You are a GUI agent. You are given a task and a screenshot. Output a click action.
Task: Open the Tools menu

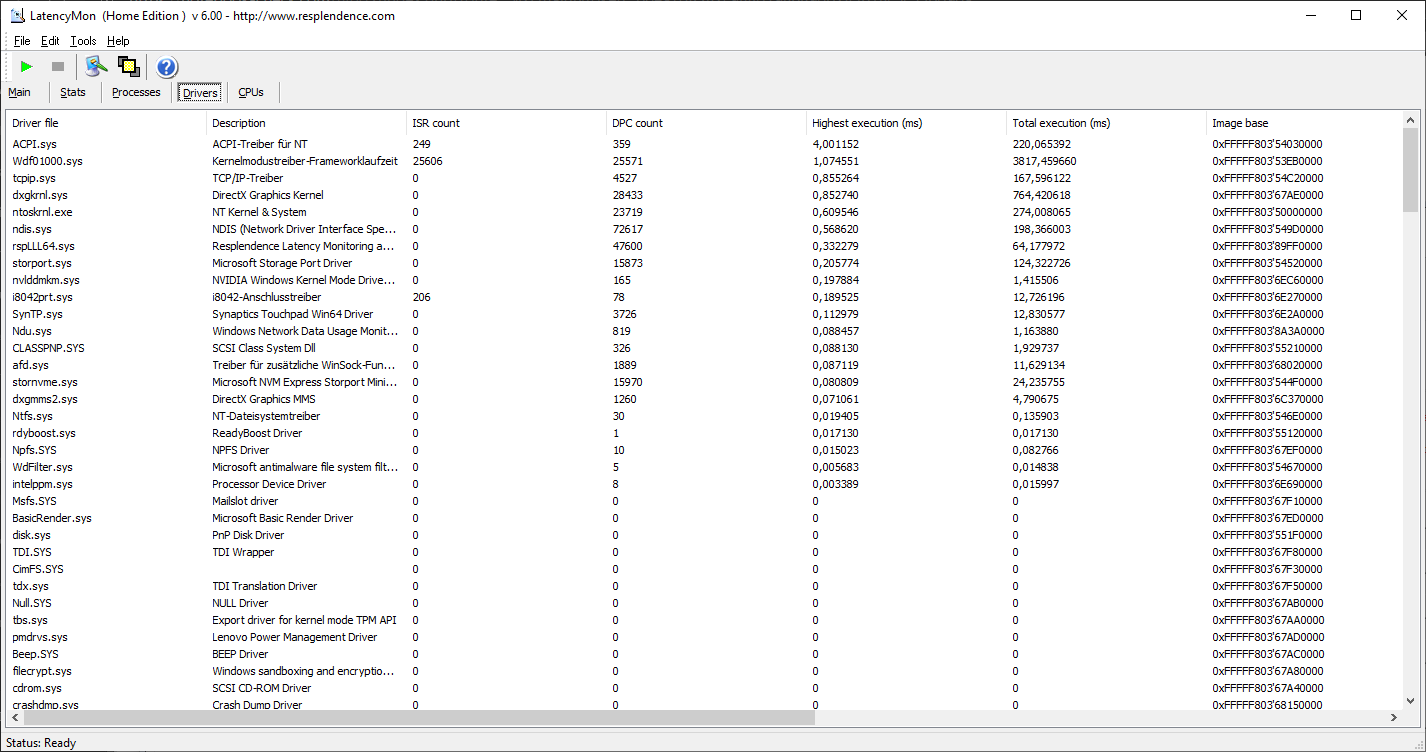click(83, 41)
